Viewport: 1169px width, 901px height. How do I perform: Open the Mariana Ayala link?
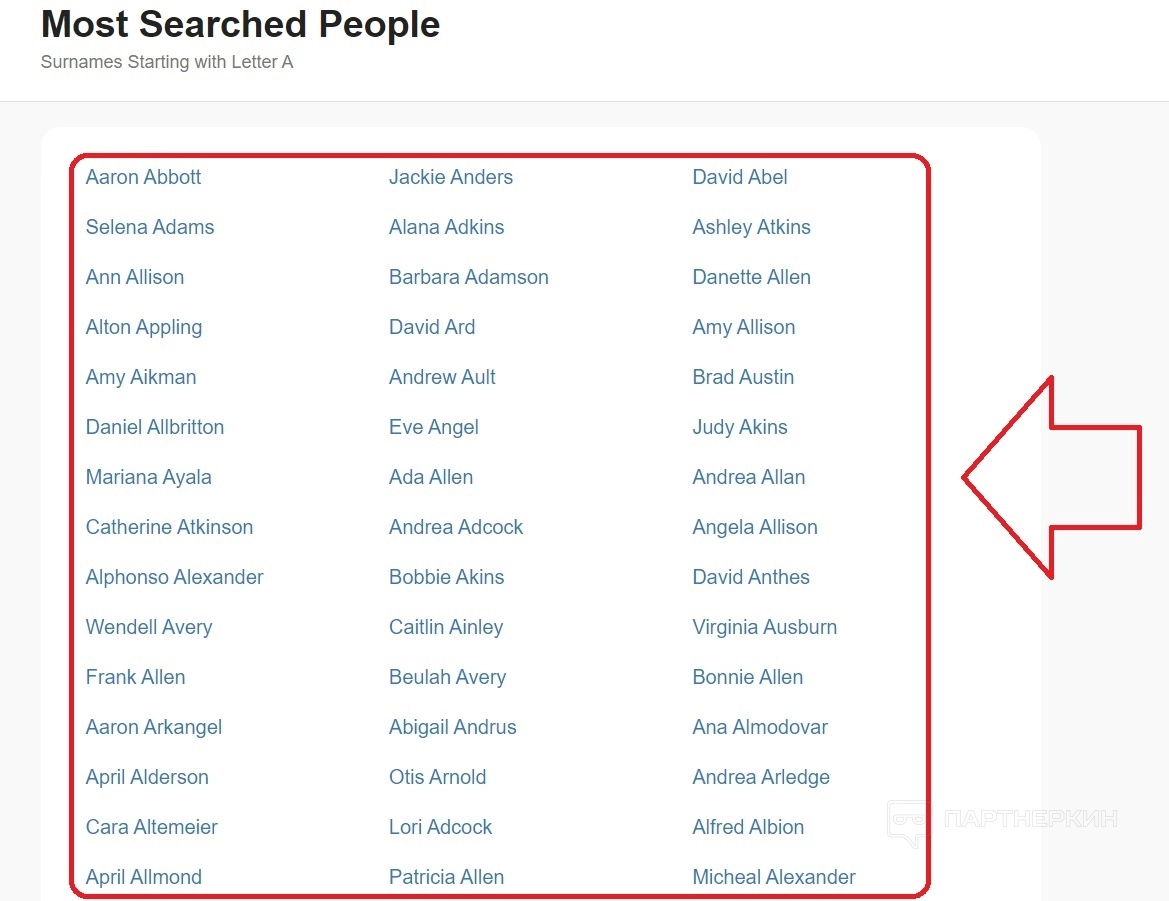click(149, 477)
